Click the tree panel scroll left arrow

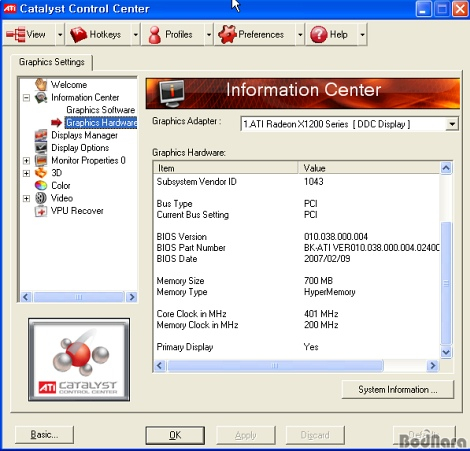26,297
